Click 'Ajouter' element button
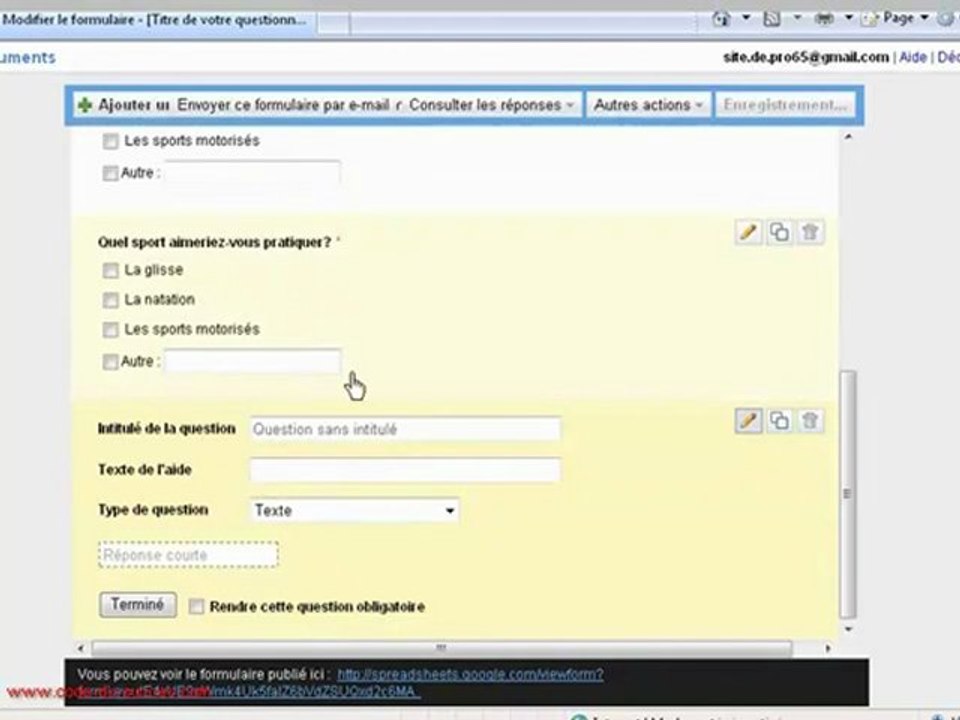The height and width of the screenshot is (720, 960). tap(124, 105)
